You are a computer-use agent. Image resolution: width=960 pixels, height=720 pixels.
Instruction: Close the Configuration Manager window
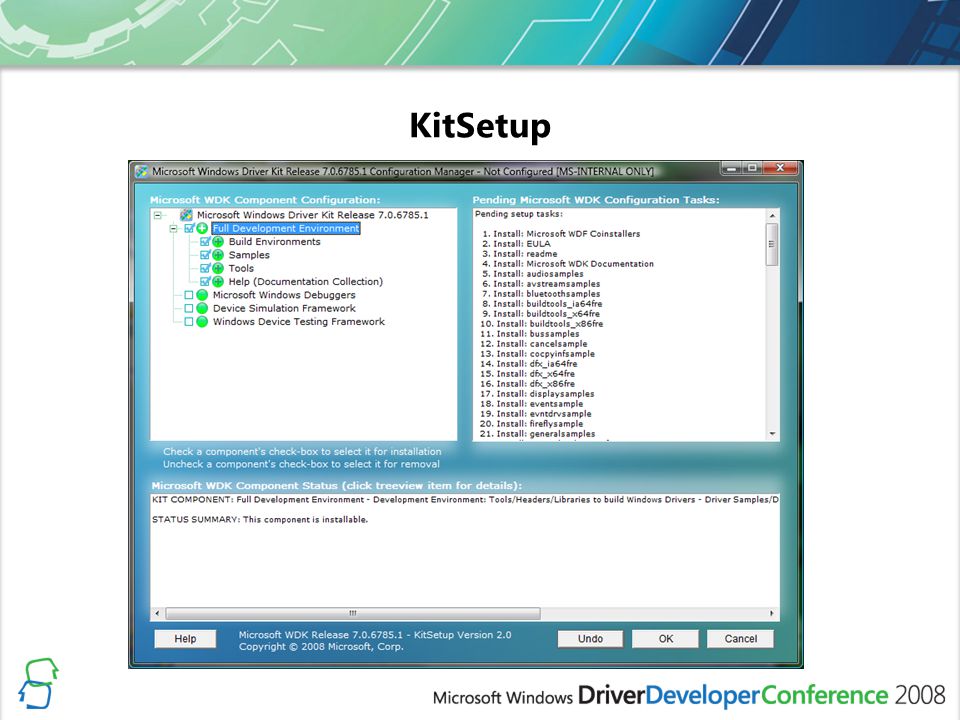click(780, 168)
